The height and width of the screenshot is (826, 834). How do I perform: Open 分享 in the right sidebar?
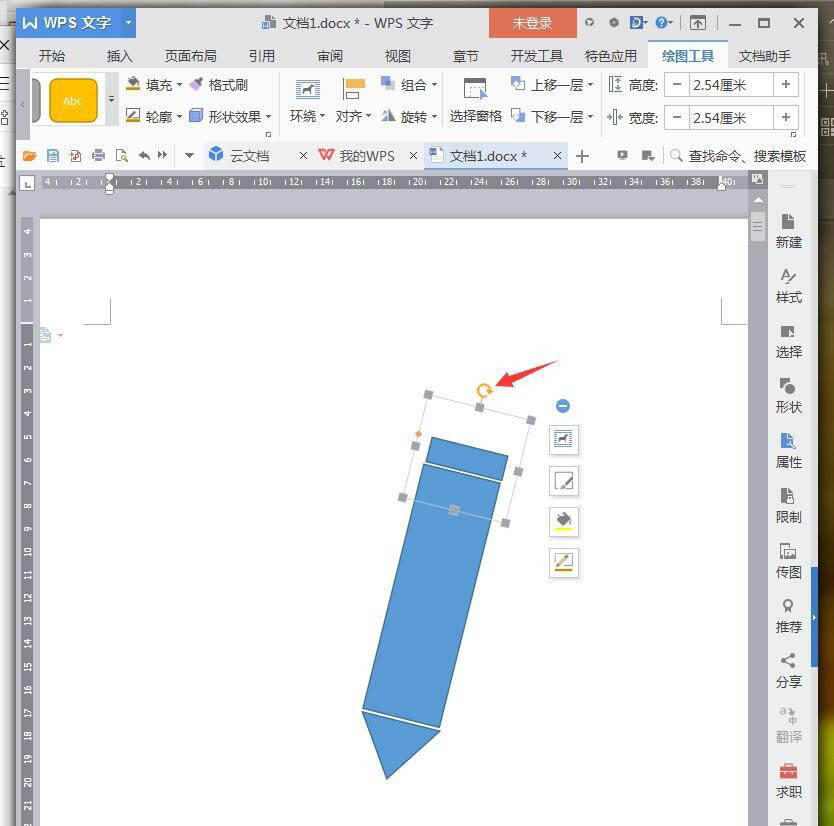tap(788, 670)
